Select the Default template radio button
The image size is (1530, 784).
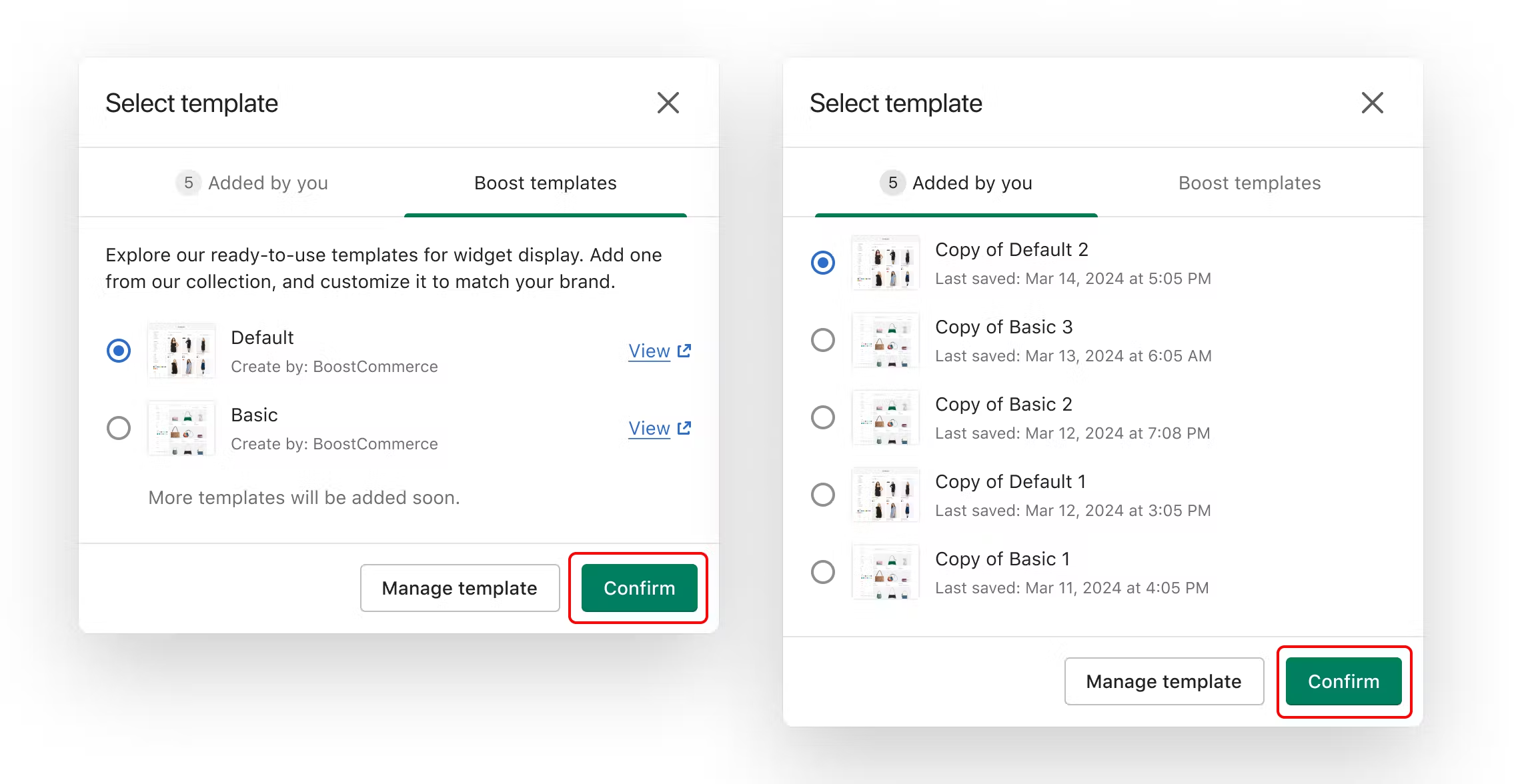pos(119,351)
